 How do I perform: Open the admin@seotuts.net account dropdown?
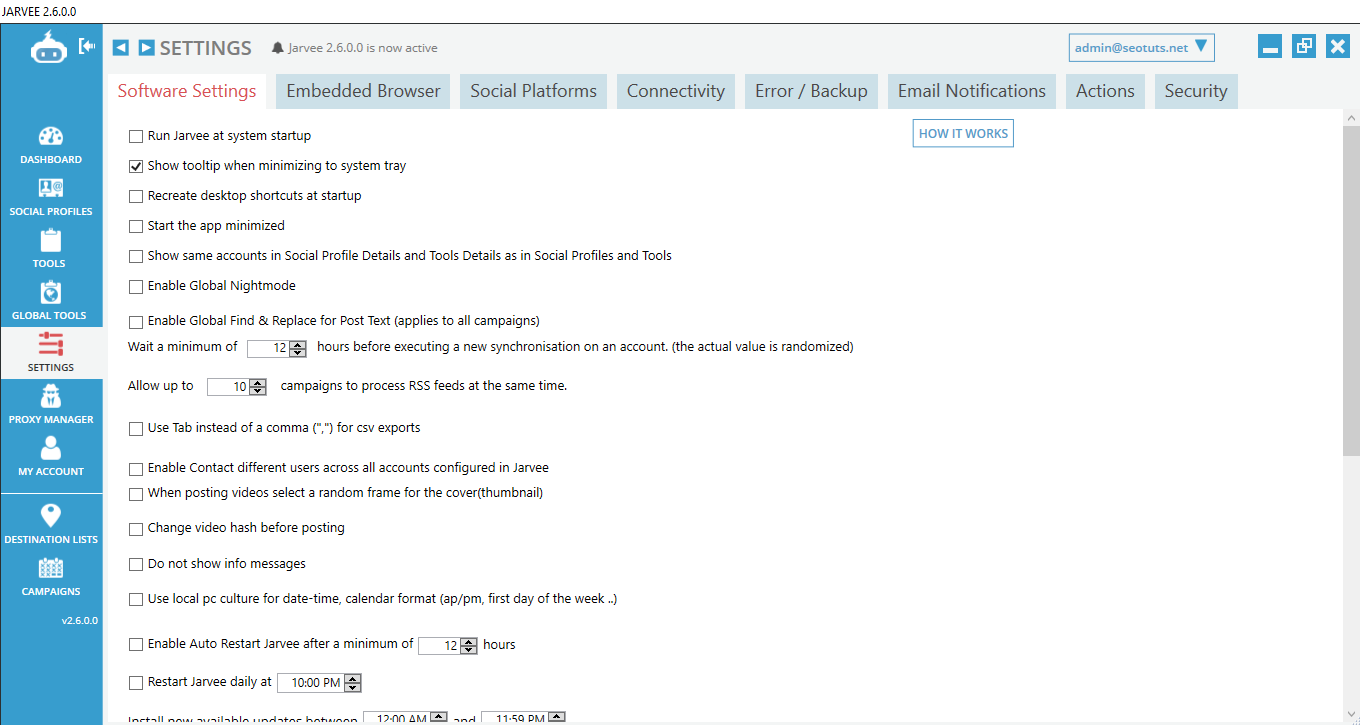click(x=1141, y=47)
